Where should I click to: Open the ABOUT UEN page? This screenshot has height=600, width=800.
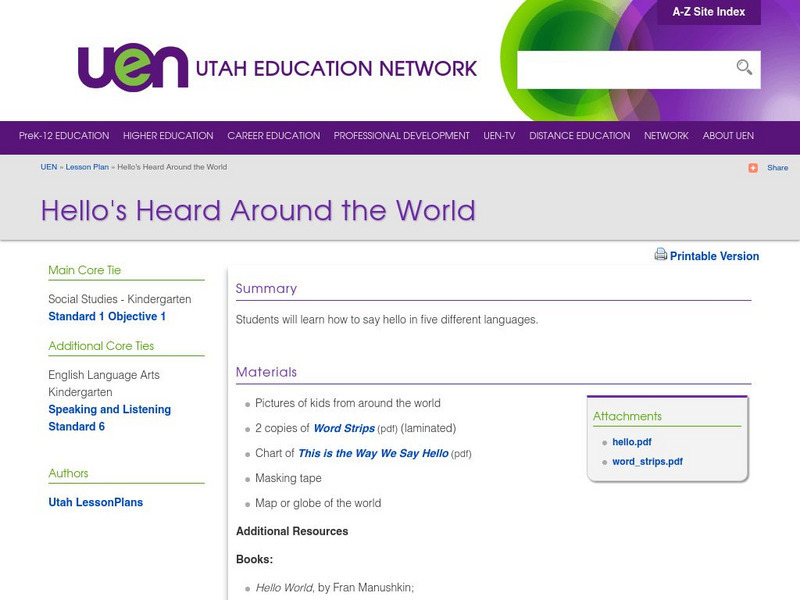pos(731,135)
